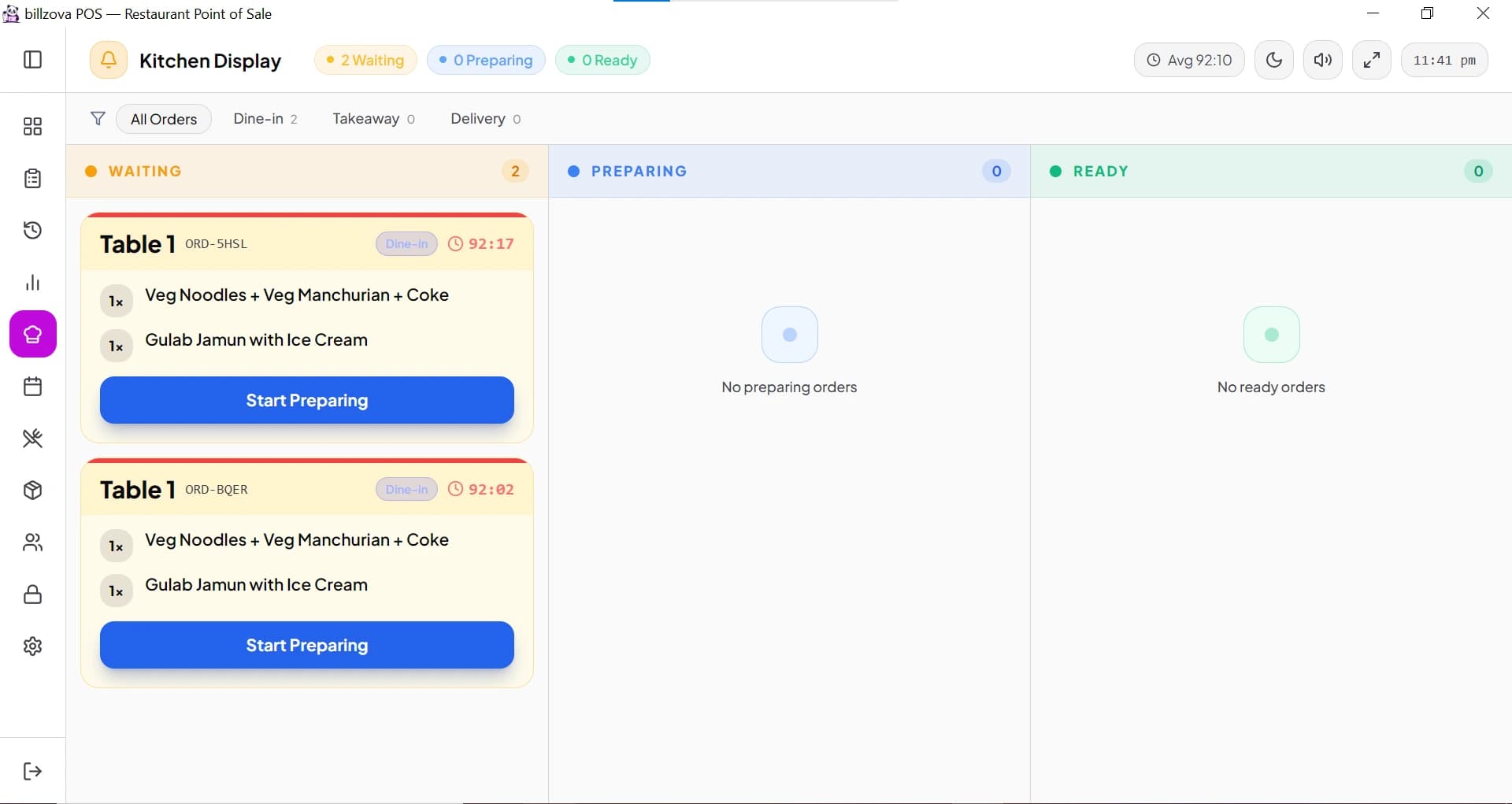Image resolution: width=1512 pixels, height=804 pixels.
Task: Click the filter funnel icon
Action: click(98, 119)
